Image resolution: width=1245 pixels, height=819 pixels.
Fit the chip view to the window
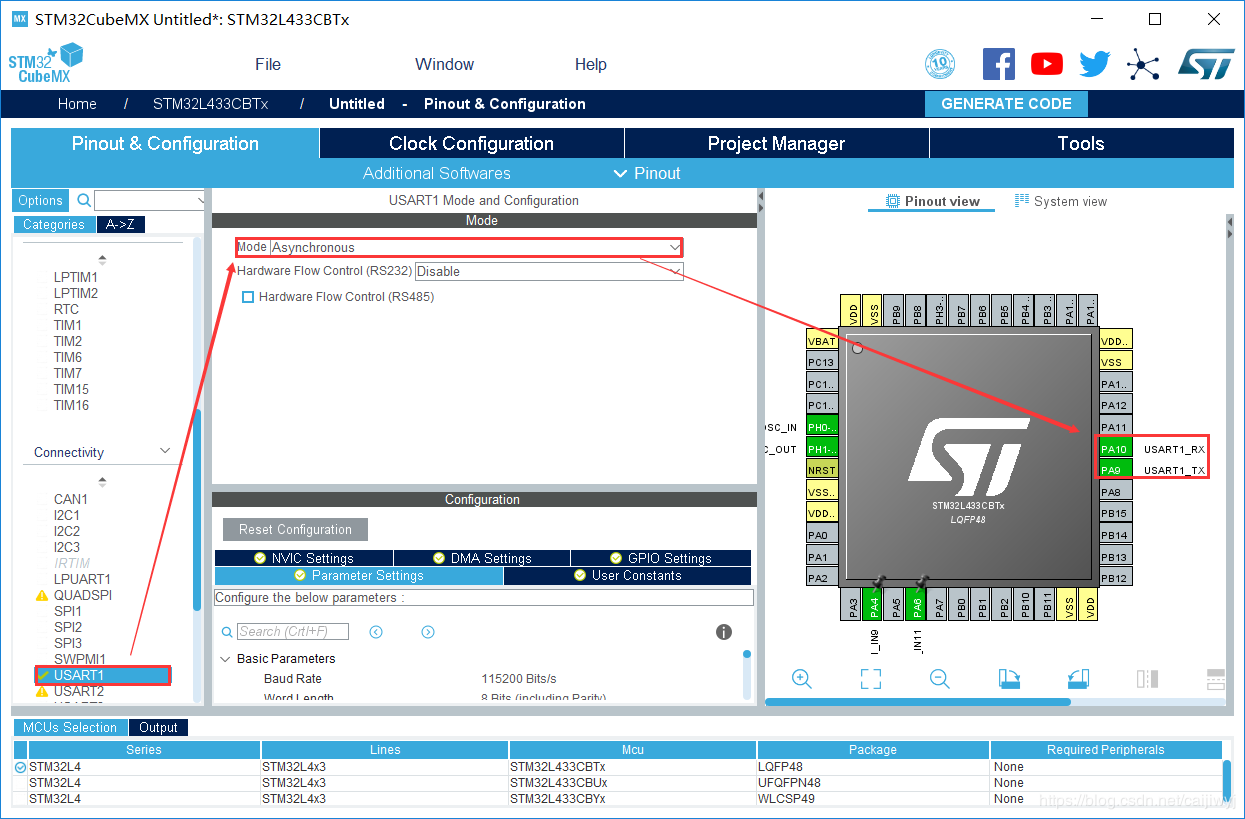point(871,679)
